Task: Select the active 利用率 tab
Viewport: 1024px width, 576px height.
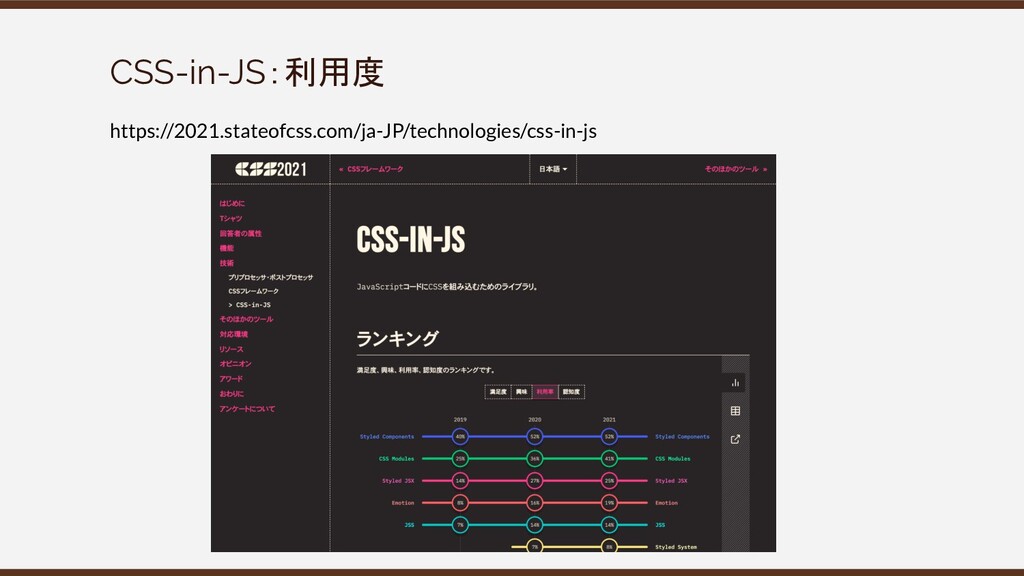Action: tap(545, 392)
